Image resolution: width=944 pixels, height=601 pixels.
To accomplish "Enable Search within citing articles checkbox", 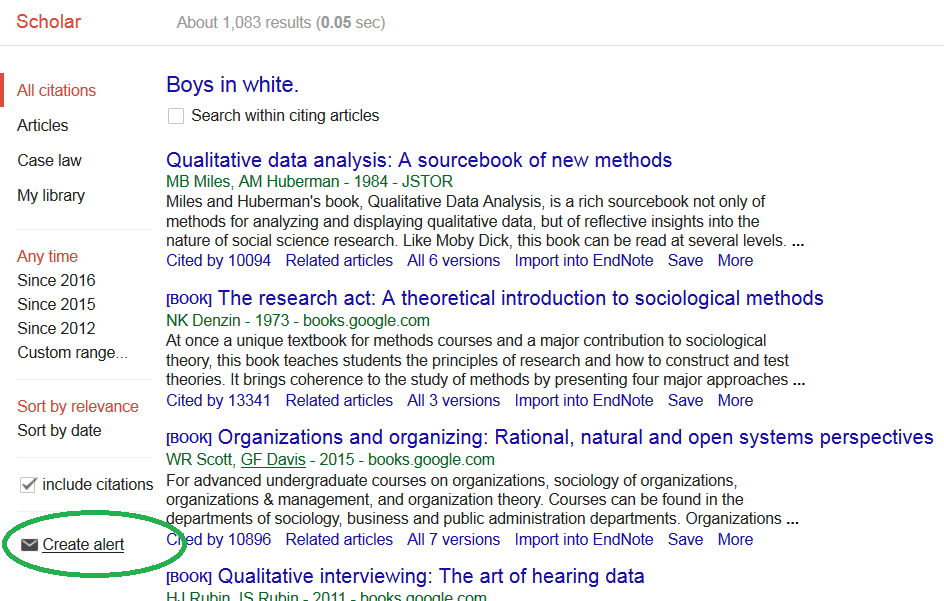I will [176, 116].
